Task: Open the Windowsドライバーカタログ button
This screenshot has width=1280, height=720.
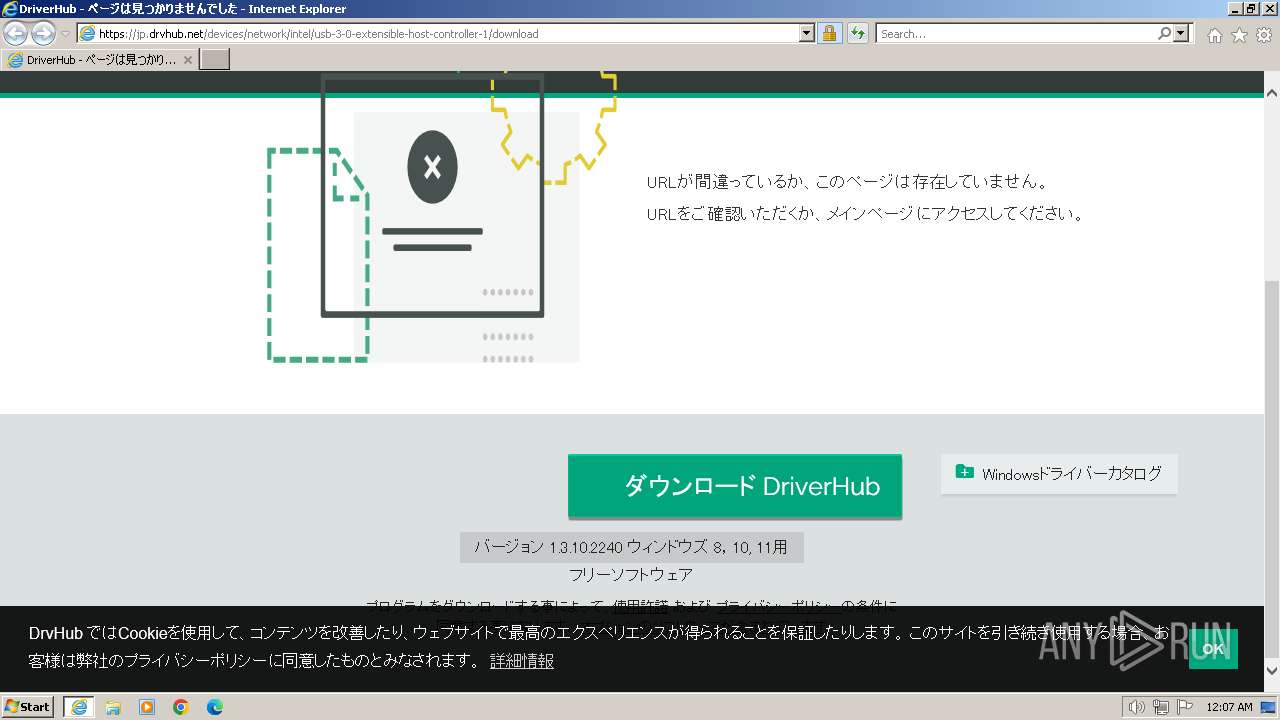Action: click(1059, 474)
